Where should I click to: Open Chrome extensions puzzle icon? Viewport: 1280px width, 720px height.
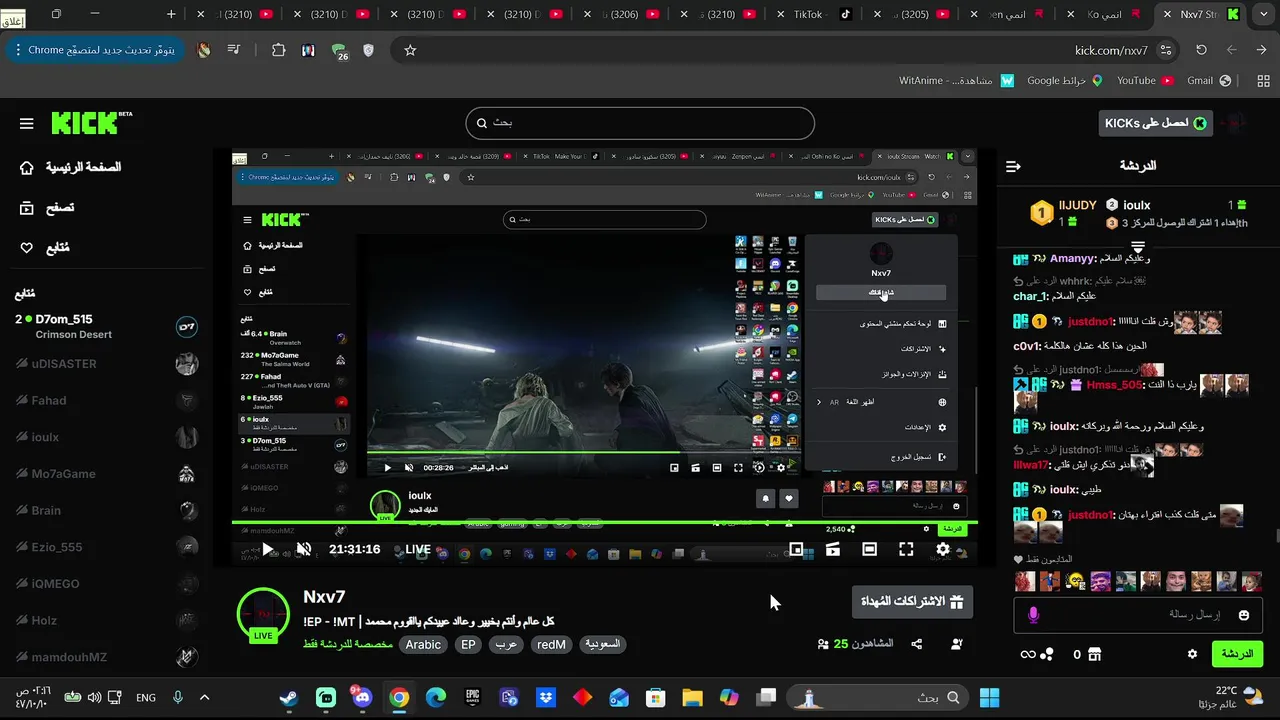[278, 50]
